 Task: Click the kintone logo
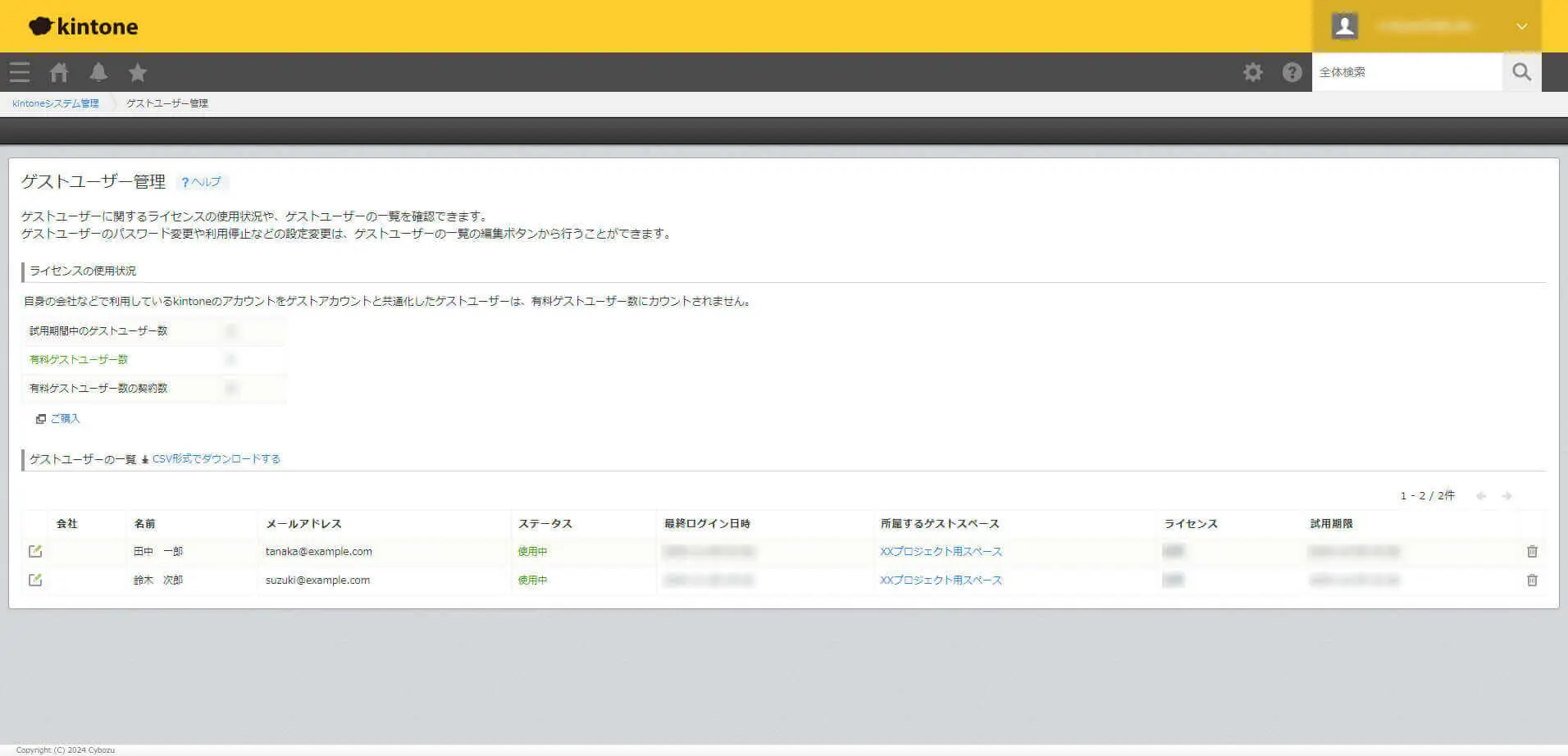point(83,26)
